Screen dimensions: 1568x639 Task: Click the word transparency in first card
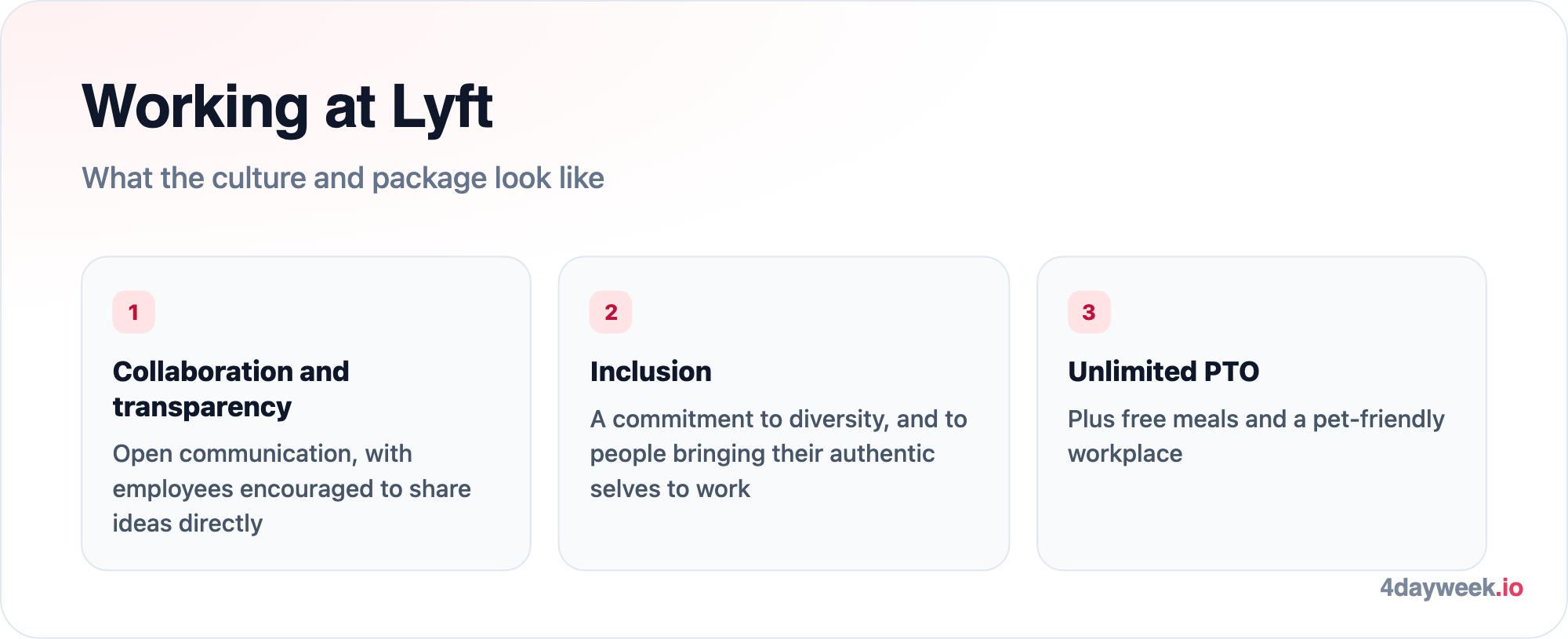(202, 408)
